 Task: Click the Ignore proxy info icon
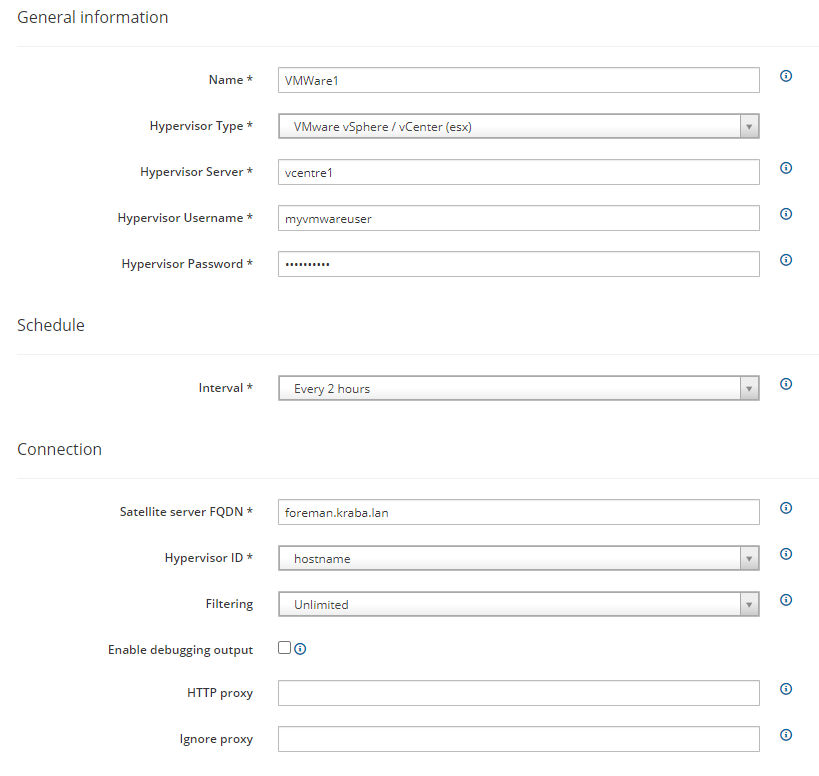(786, 735)
